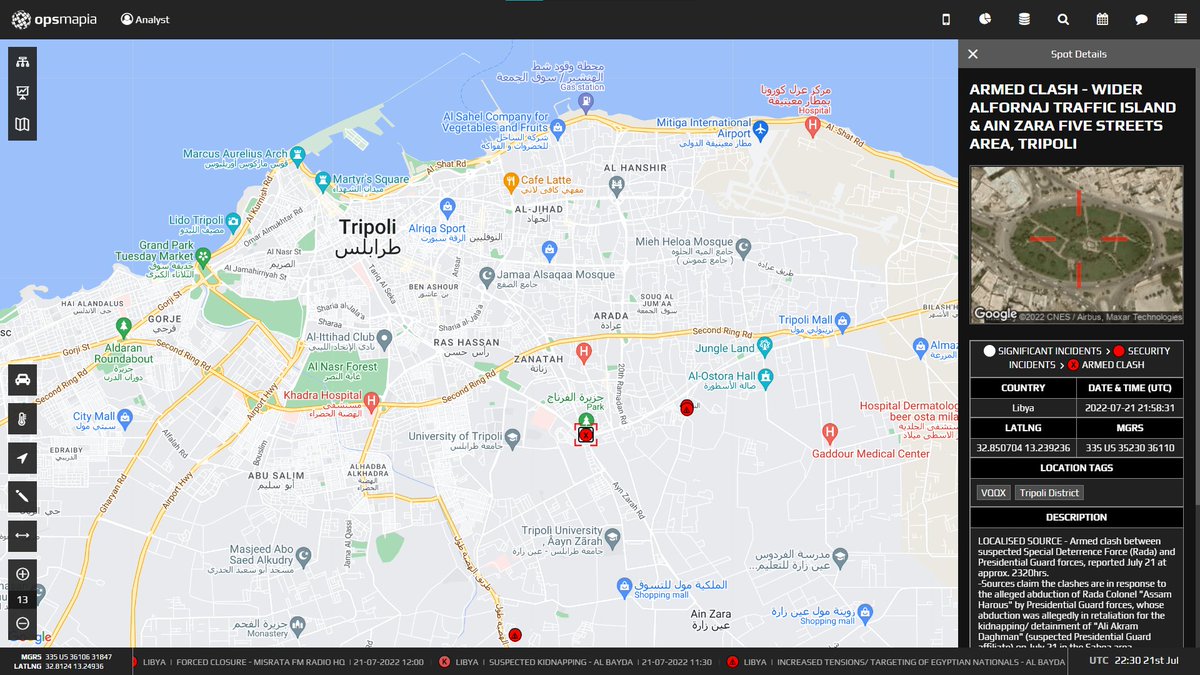Screen dimensions: 1200x675
Task: Click the Jungle Land marker
Action: [x=766, y=345]
